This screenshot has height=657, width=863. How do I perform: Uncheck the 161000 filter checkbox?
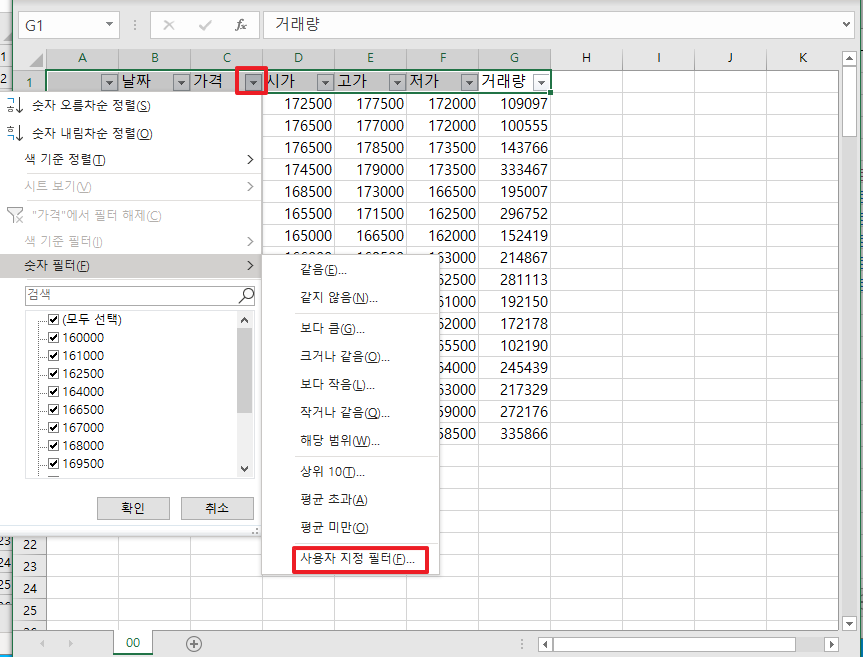pyautogui.click(x=53, y=355)
